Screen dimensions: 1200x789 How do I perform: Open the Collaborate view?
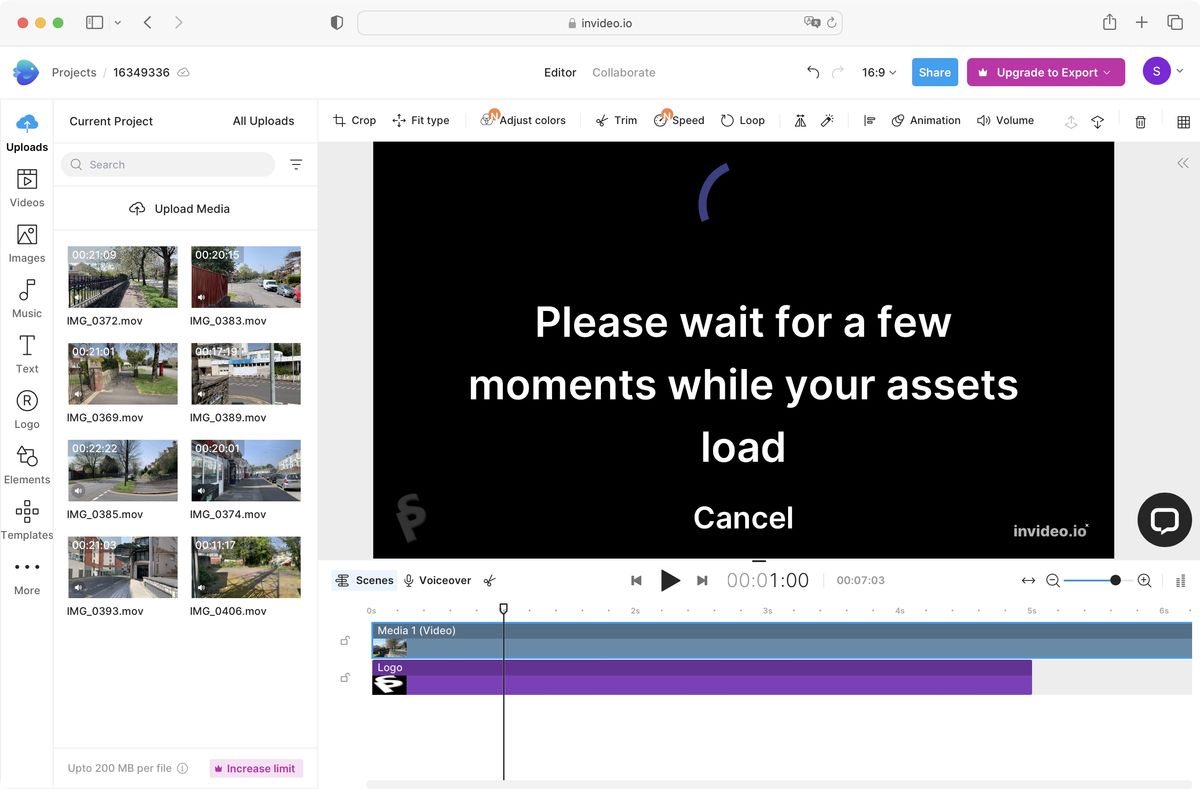coord(623,72)
